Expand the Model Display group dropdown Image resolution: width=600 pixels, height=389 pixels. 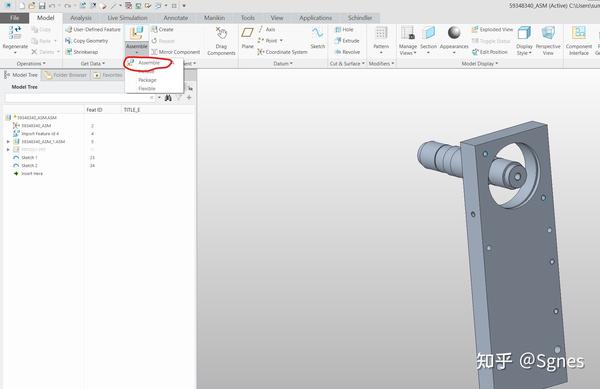[480, 63]
